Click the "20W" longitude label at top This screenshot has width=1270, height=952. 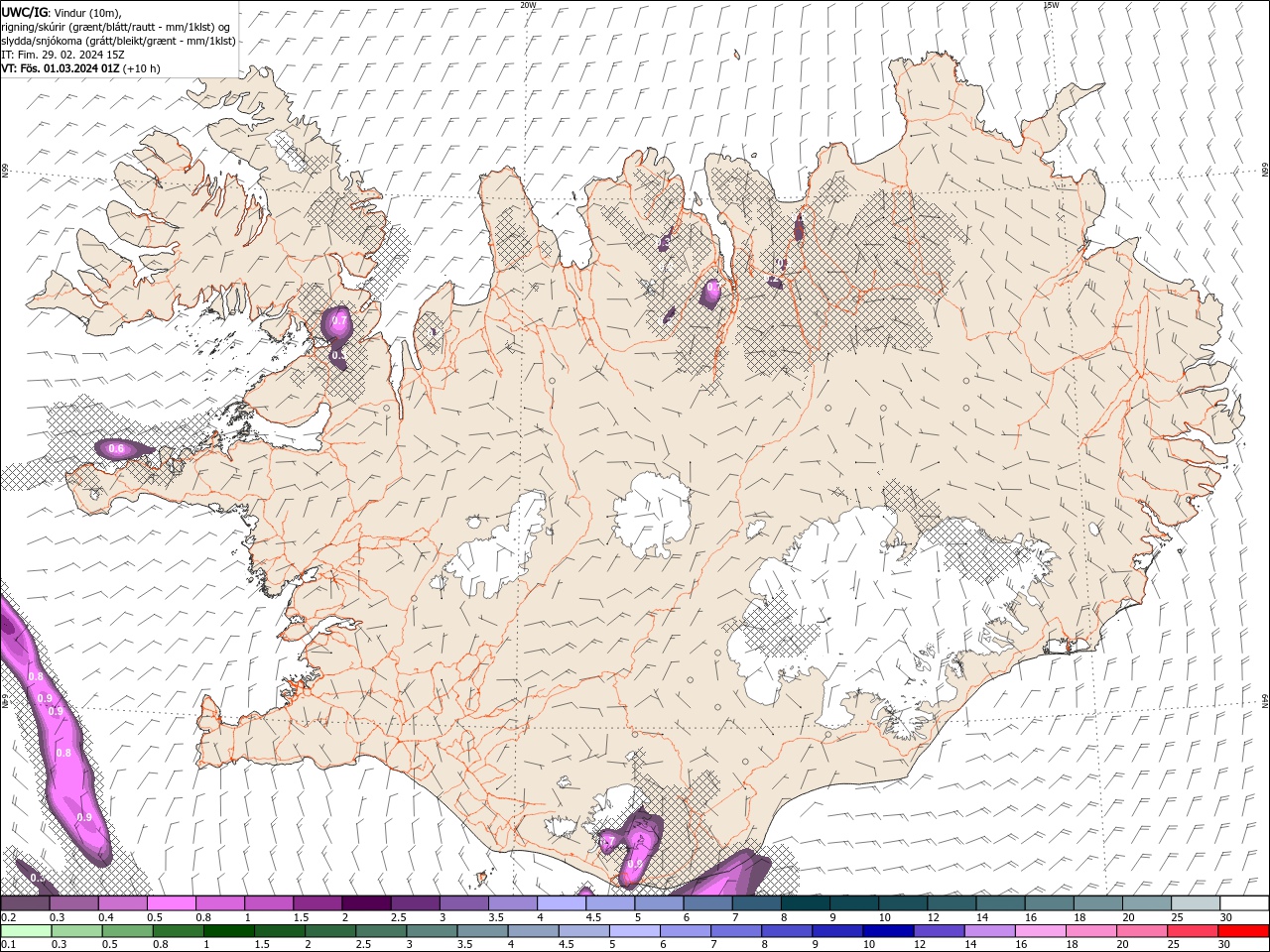[528, 5]
